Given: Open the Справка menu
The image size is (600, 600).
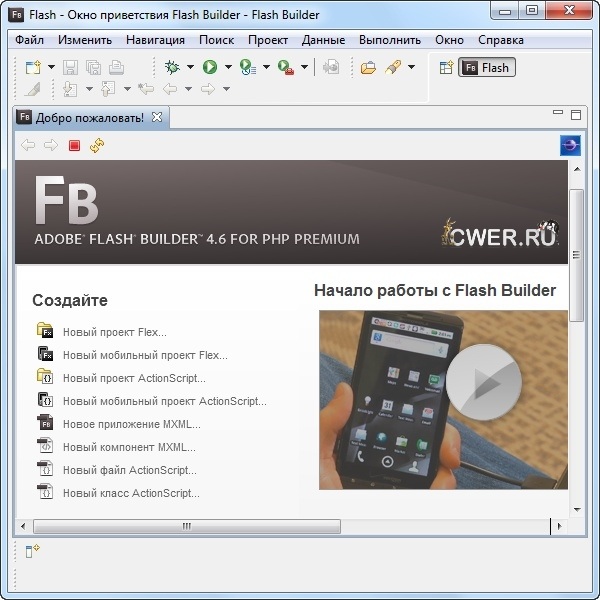Looking at the screenshot, I should click(x=499, y=40).
